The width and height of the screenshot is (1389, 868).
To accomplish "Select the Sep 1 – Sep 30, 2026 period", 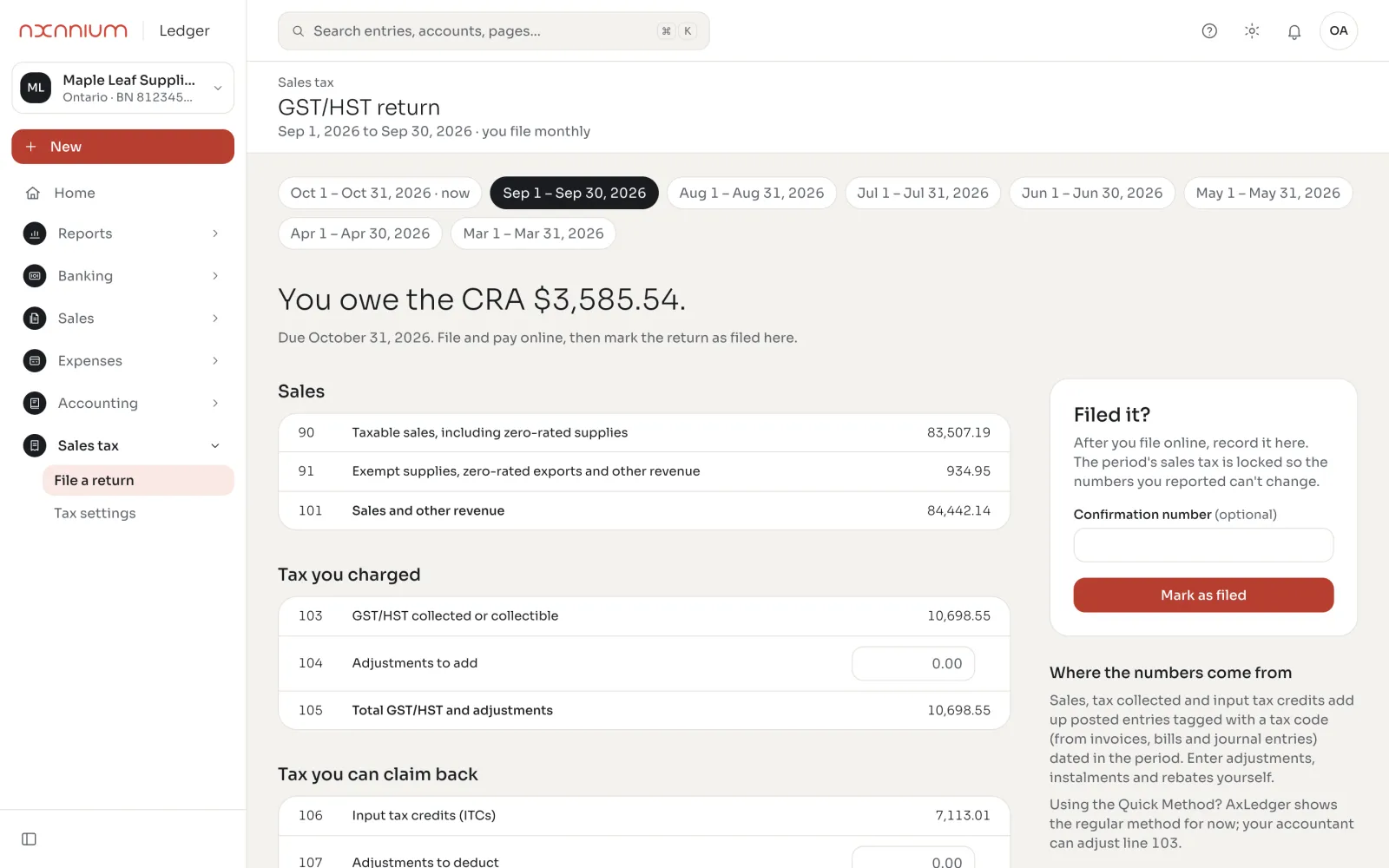I will 575,193.
